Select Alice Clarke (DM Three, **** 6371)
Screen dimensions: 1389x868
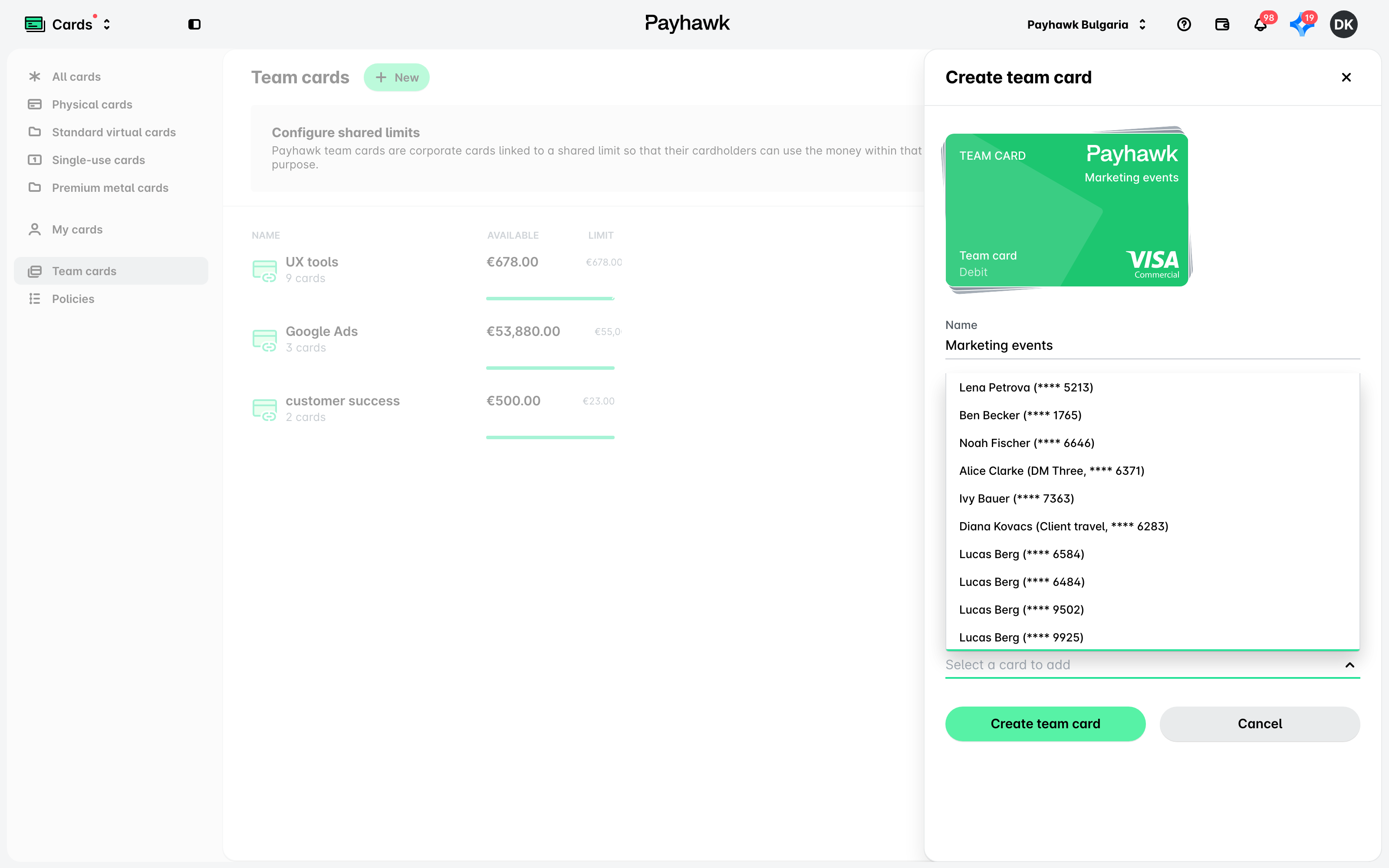tap(1152, 471)
